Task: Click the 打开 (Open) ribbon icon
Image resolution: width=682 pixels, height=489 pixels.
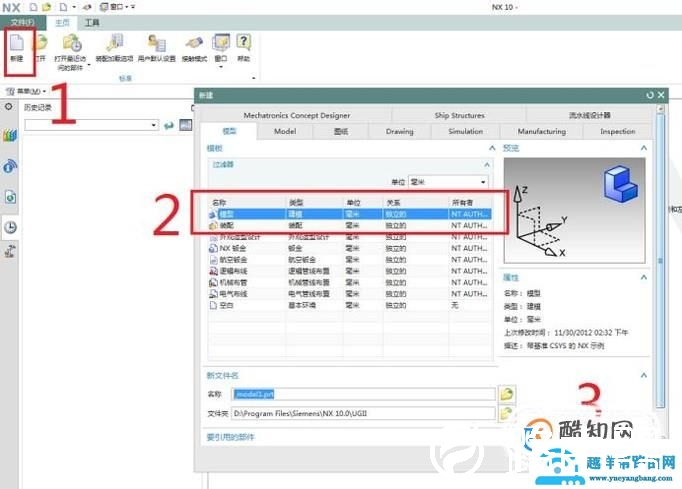Action: pyautogui.click(x=40, y=42)
